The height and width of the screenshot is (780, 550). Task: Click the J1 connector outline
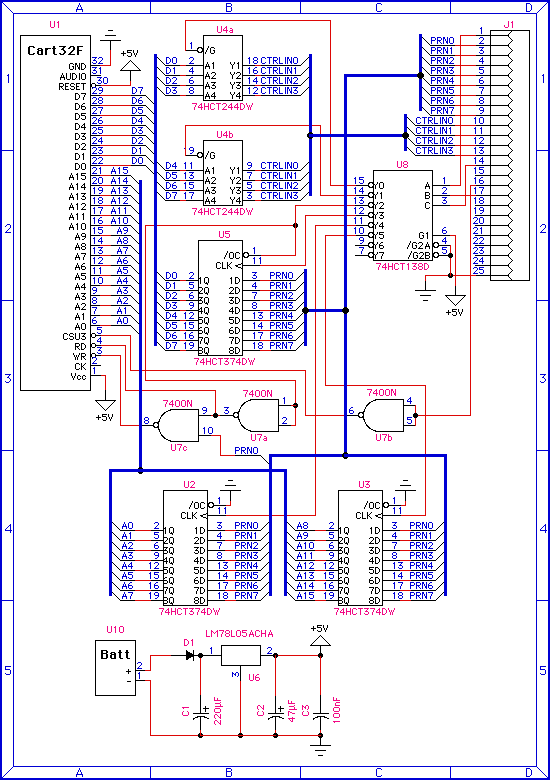click(x=510, y=155)
